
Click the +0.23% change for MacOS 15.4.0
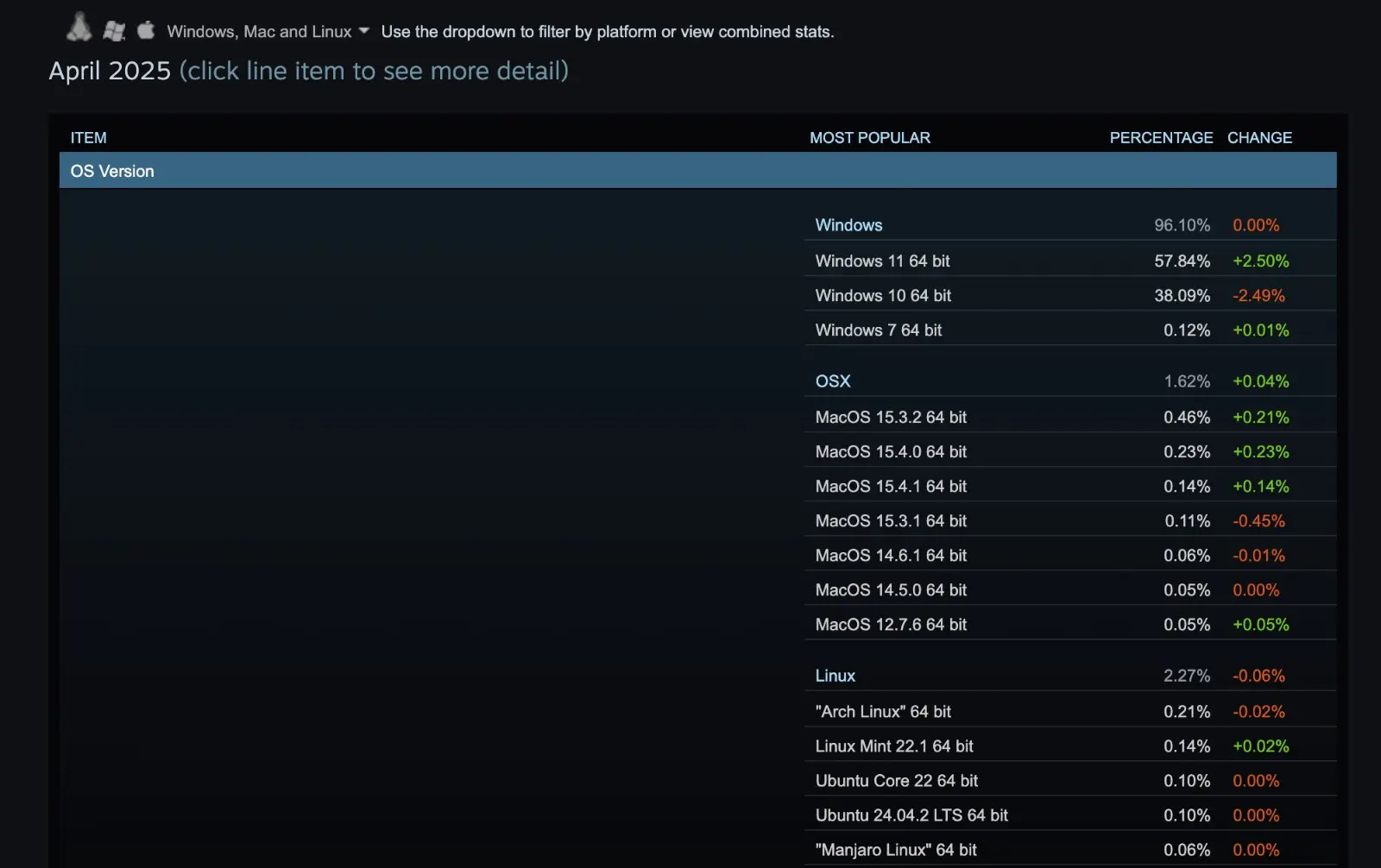1261,451
